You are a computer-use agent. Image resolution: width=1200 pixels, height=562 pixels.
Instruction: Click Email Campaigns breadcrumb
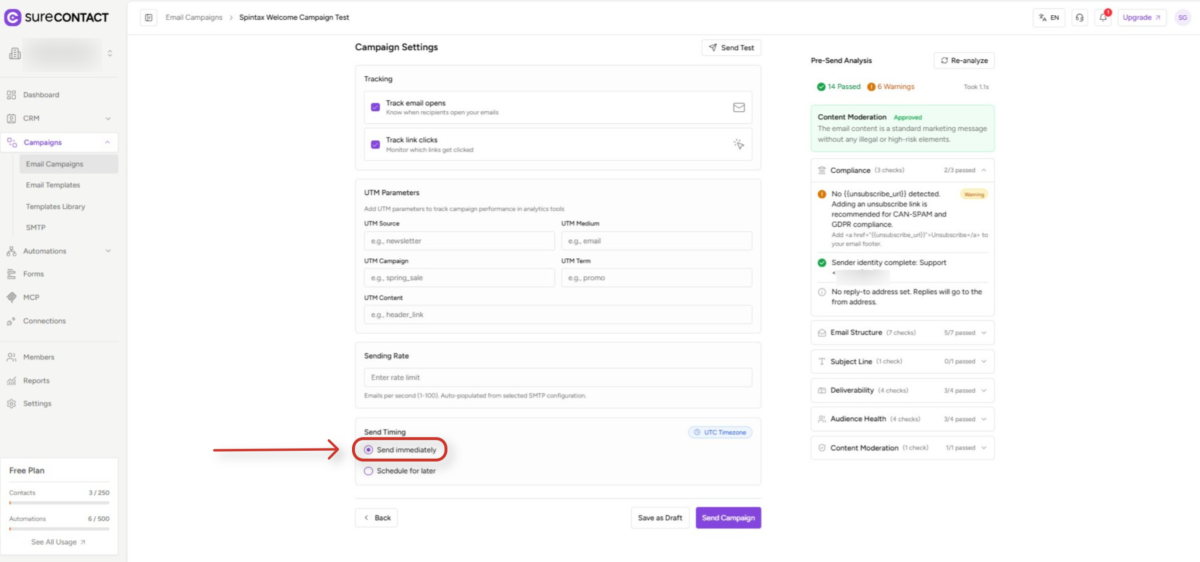click(x=195, y=17)
